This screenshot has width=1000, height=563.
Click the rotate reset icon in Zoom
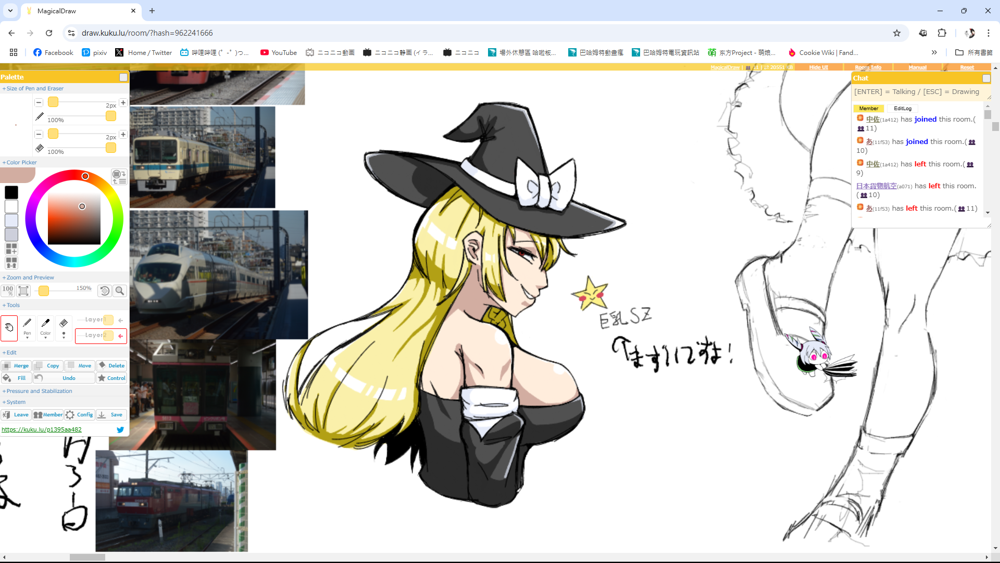105,291
